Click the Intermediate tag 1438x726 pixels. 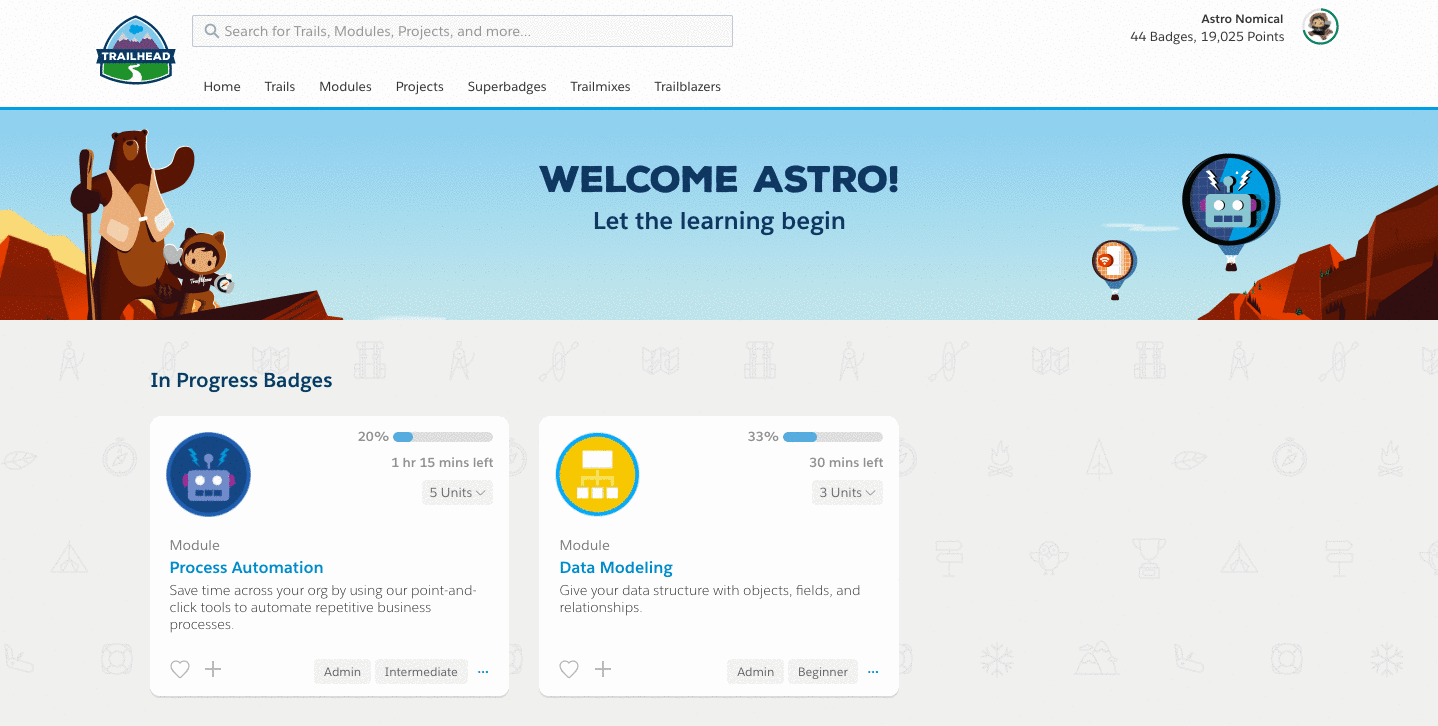pos(421,672)
